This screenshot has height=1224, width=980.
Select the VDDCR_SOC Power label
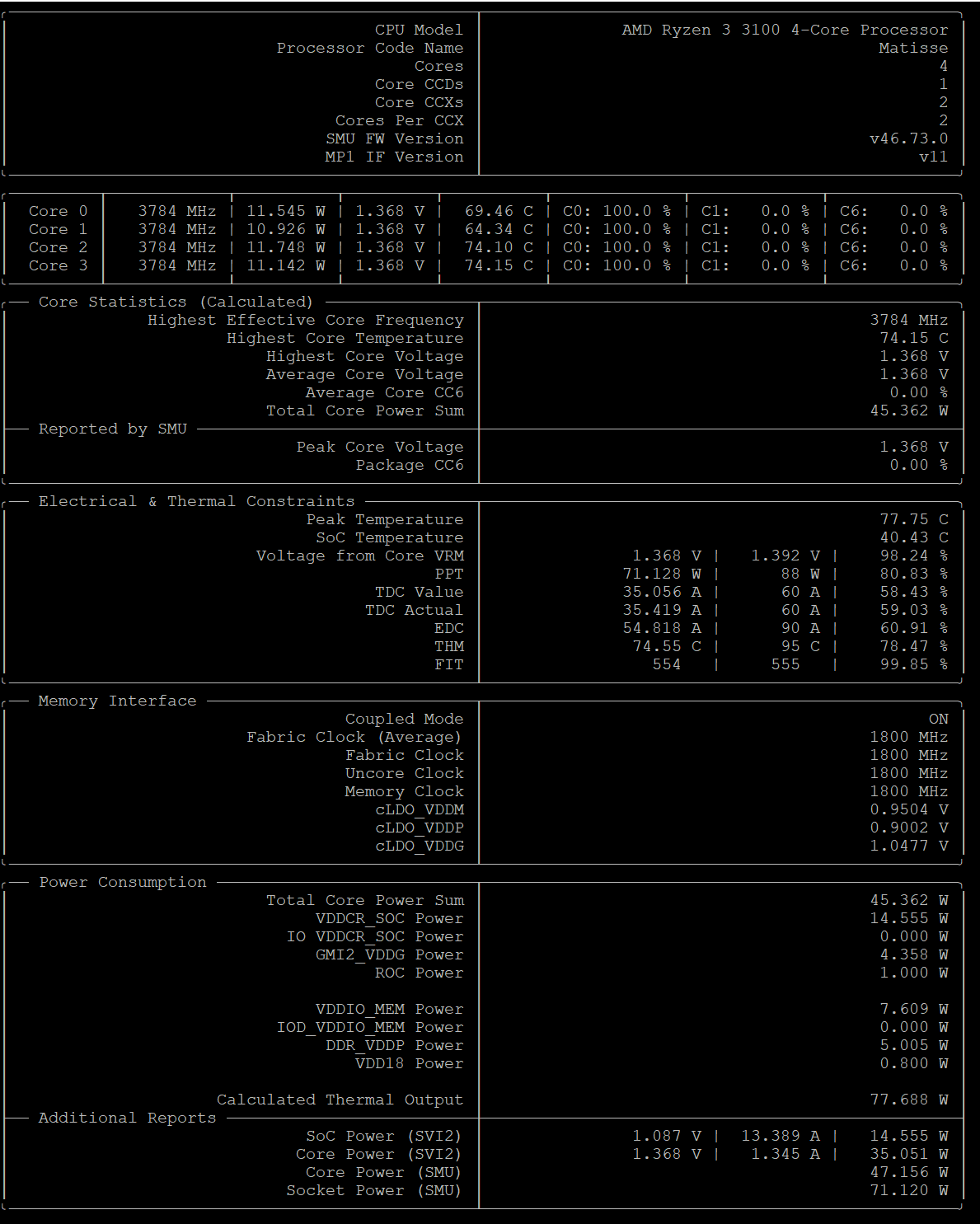pos(389,918)
